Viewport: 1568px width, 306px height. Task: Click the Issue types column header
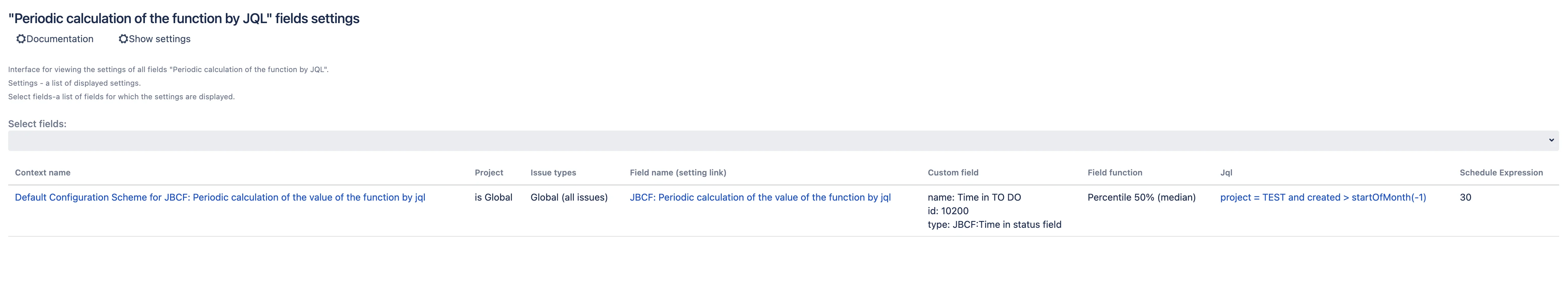pos(553,173)
